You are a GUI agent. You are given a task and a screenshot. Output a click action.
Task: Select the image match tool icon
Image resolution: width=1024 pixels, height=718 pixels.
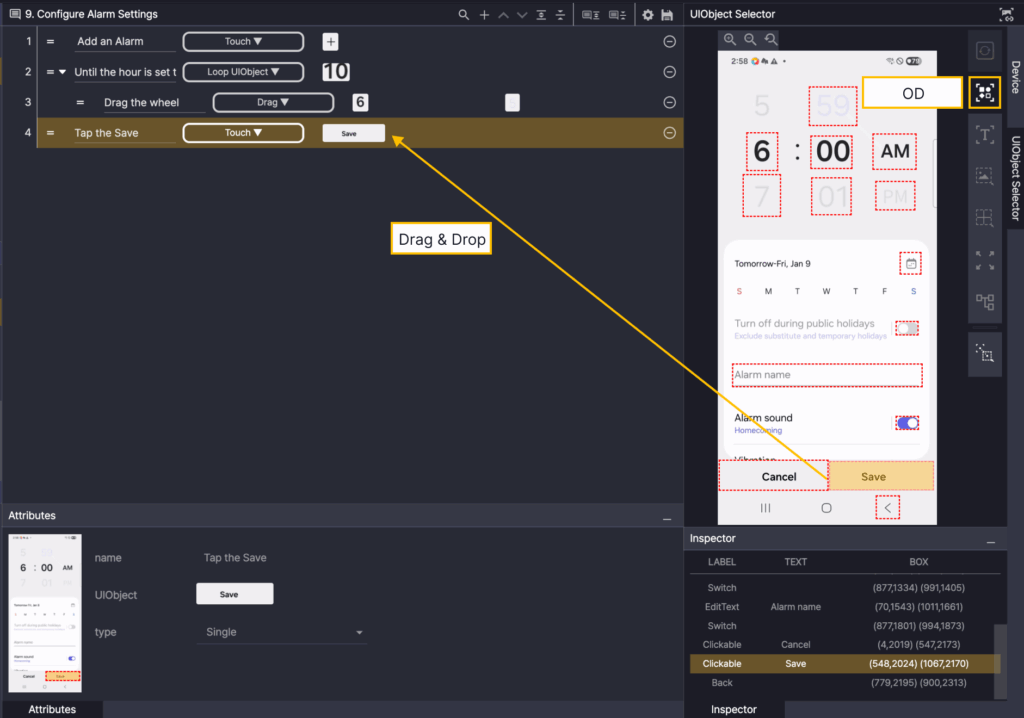click(x=985, y=176)
